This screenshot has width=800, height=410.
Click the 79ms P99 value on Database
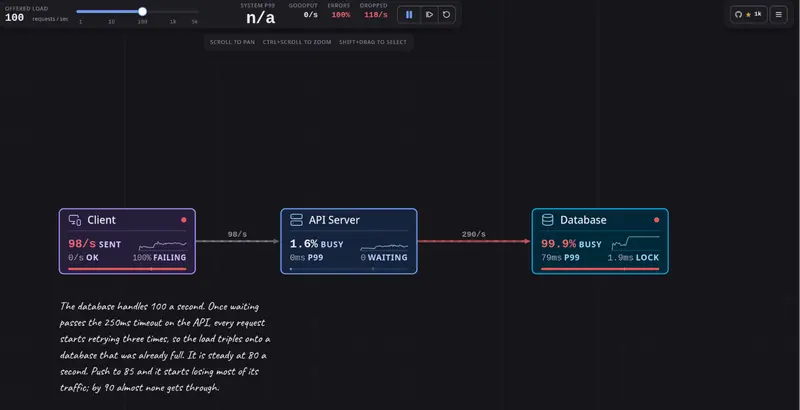560,258
